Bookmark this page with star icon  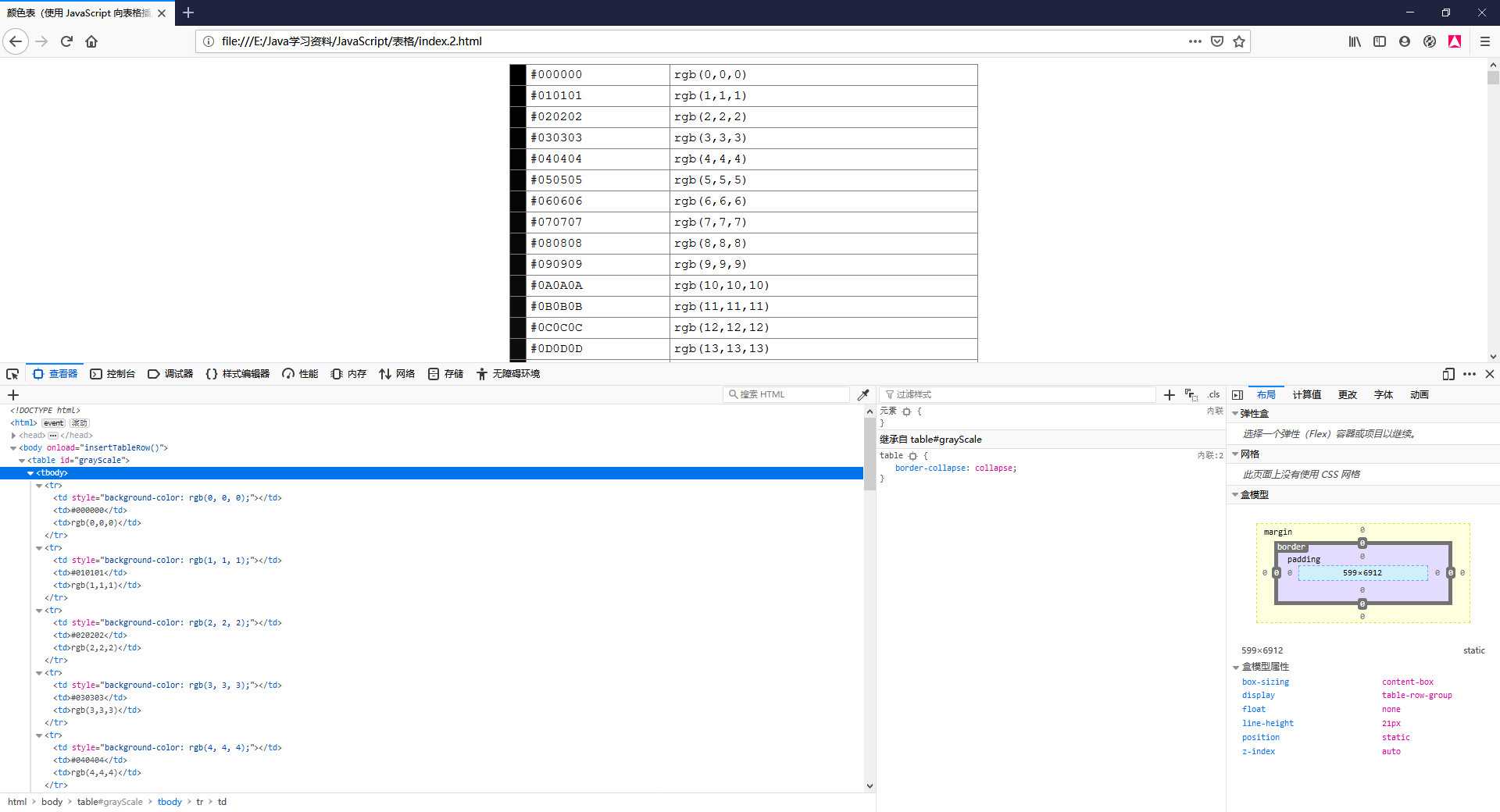click(1238, 41)
